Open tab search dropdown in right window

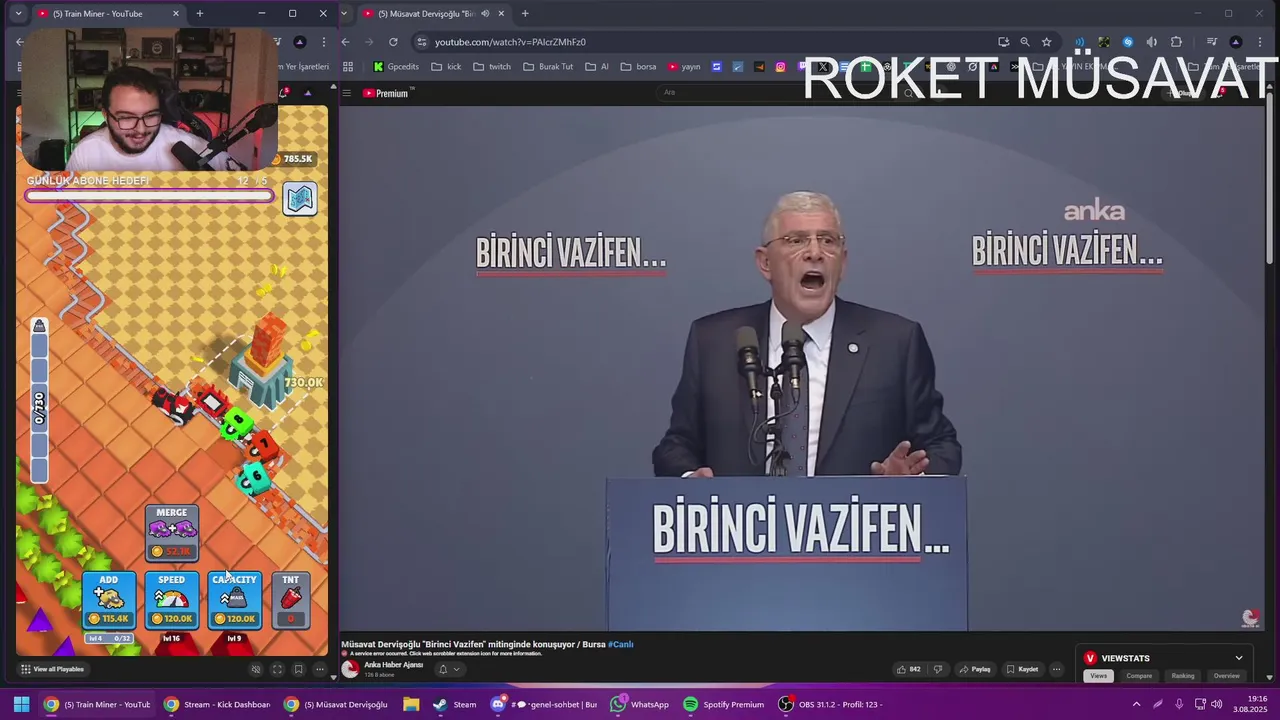(x=343, y=14)
